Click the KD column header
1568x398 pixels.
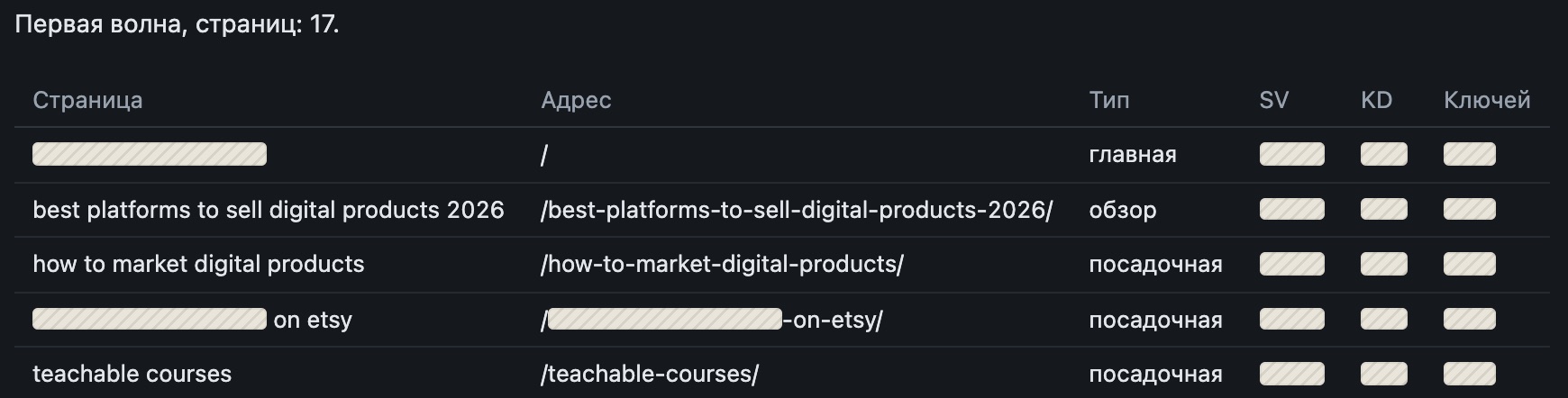pyautogui.click(x=1376, y=100)
